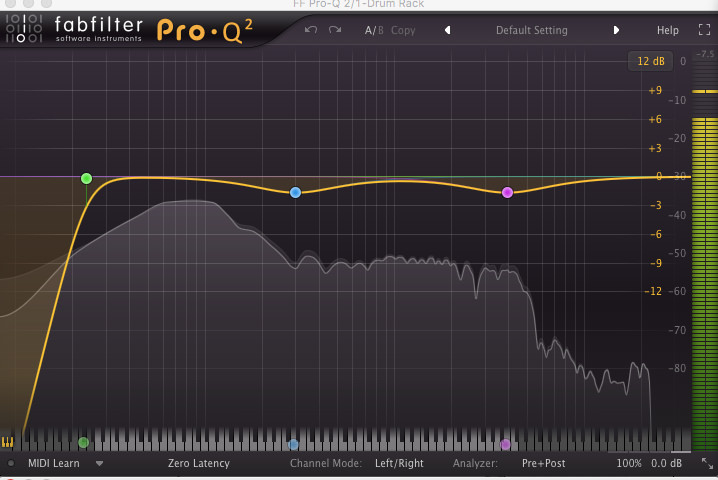Viewport: 718px width, 480px height.
Task: Click the green band marker on piano strip
Action: pyautogui.click(x=83, y=442)
